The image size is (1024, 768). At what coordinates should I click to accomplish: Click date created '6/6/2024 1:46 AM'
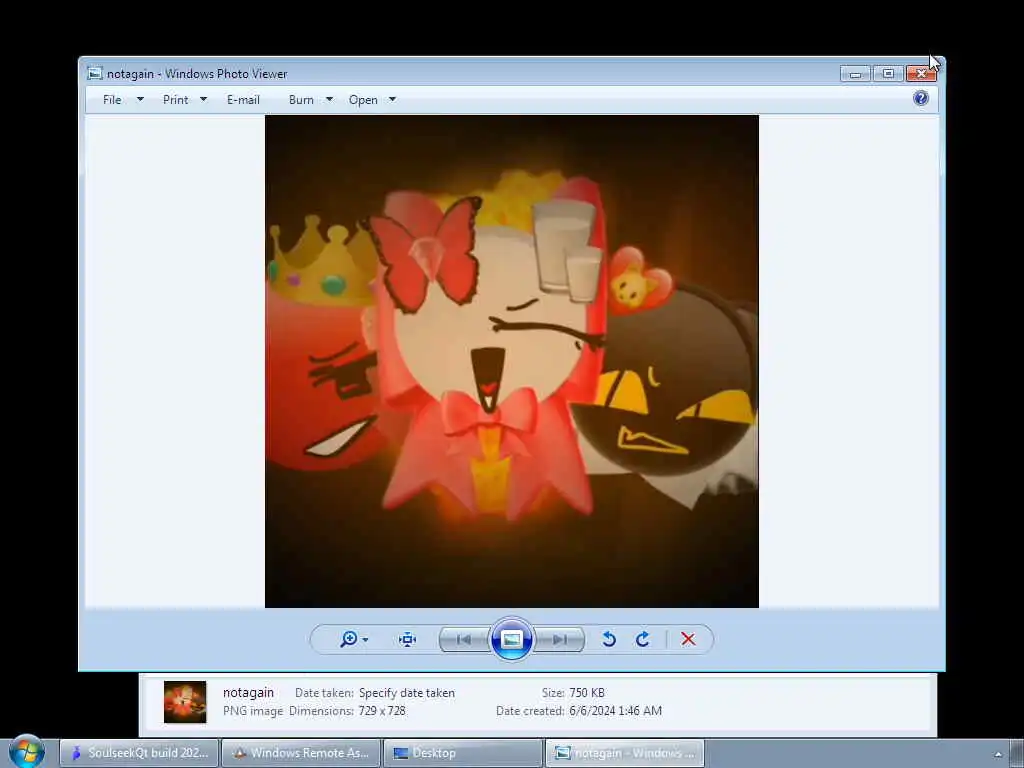tap(615, 711)
